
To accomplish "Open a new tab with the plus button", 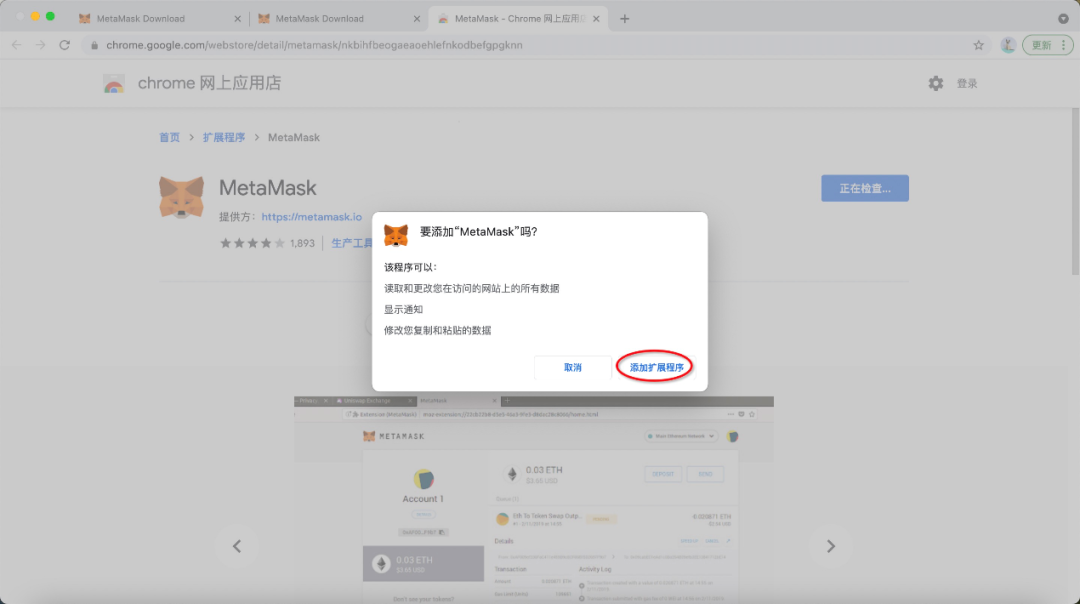I will tap(625, 19).
